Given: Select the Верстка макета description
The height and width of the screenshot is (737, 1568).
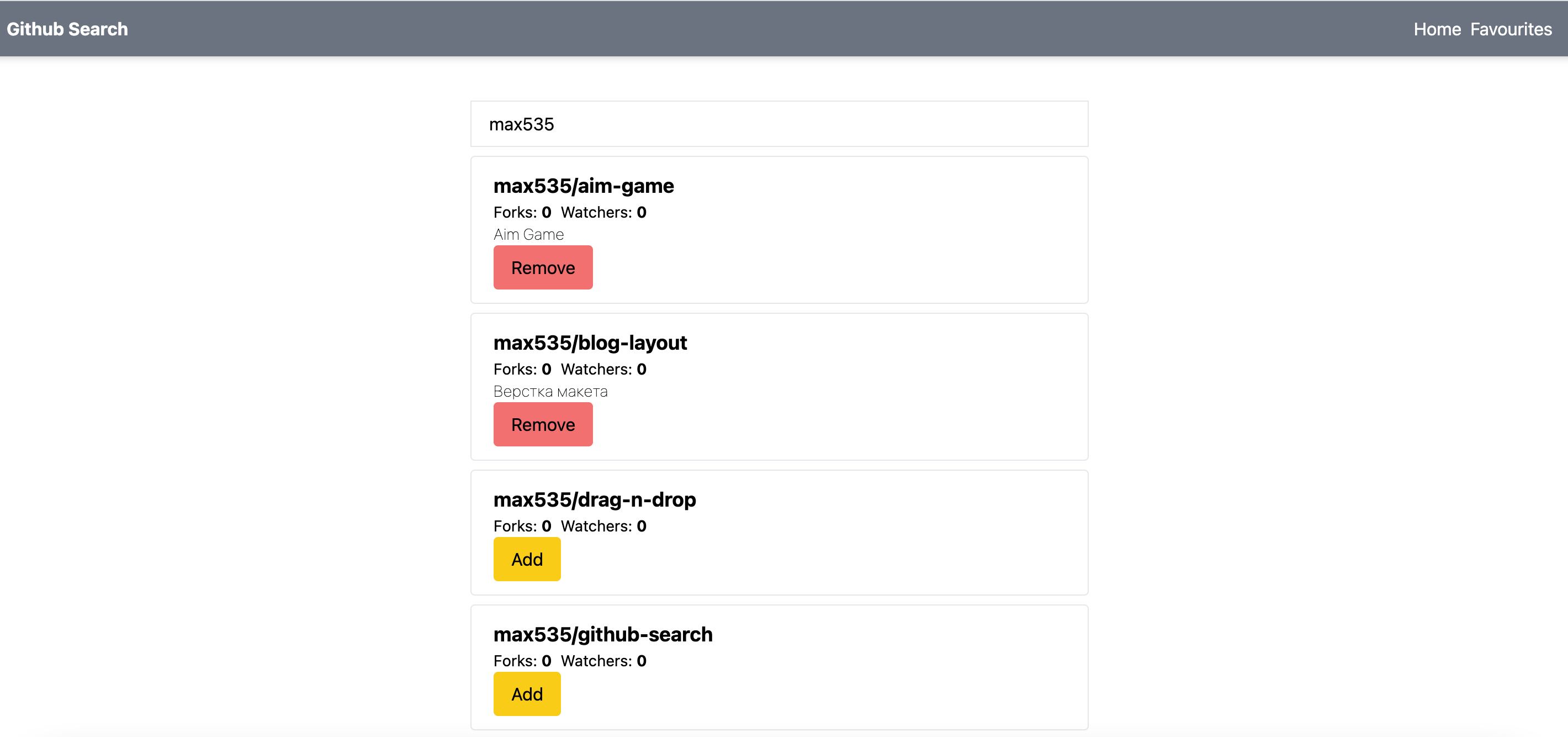Looking at the screenshot, I should [x=550, y=392].
